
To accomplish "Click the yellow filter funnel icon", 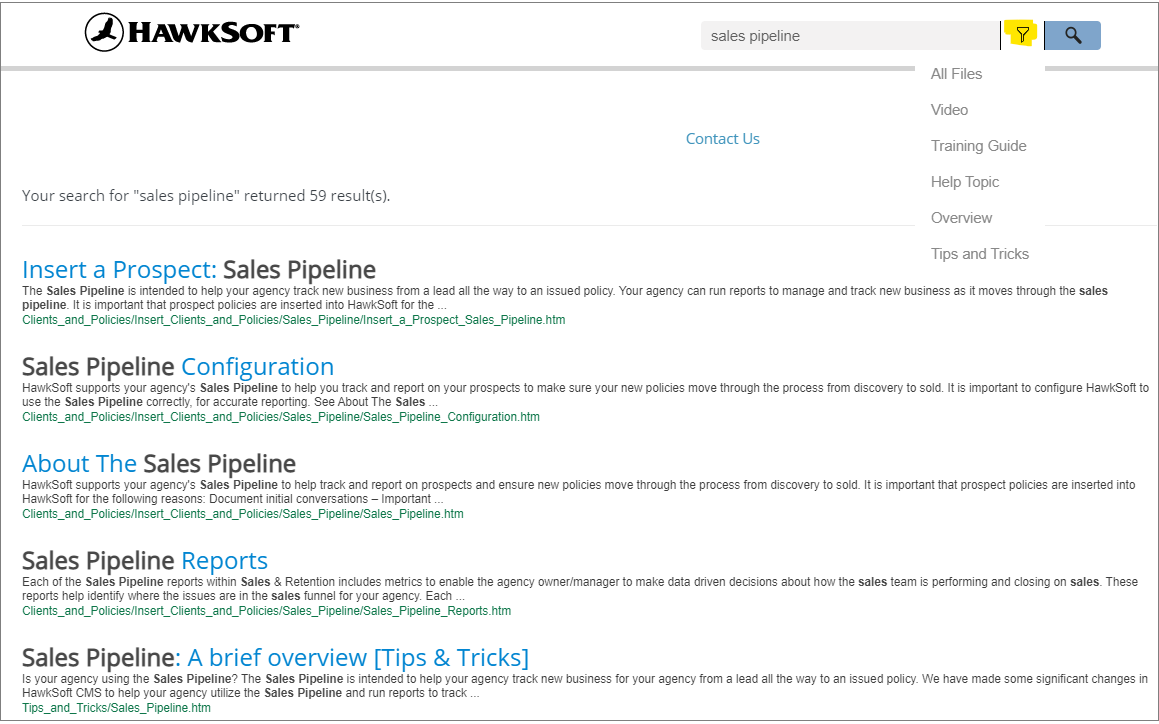I will (x=1021, y=34).
